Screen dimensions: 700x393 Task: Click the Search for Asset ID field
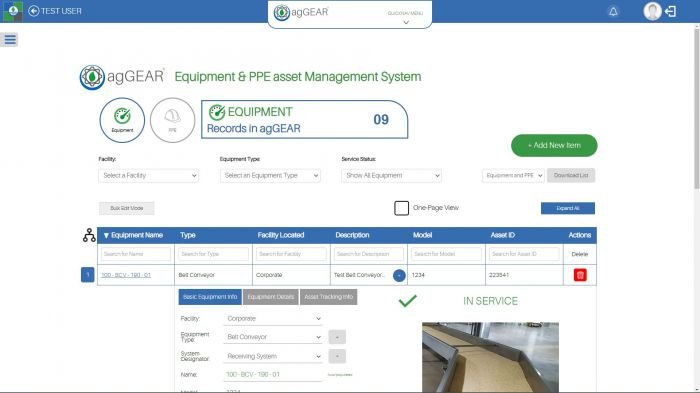click(524, 254)
